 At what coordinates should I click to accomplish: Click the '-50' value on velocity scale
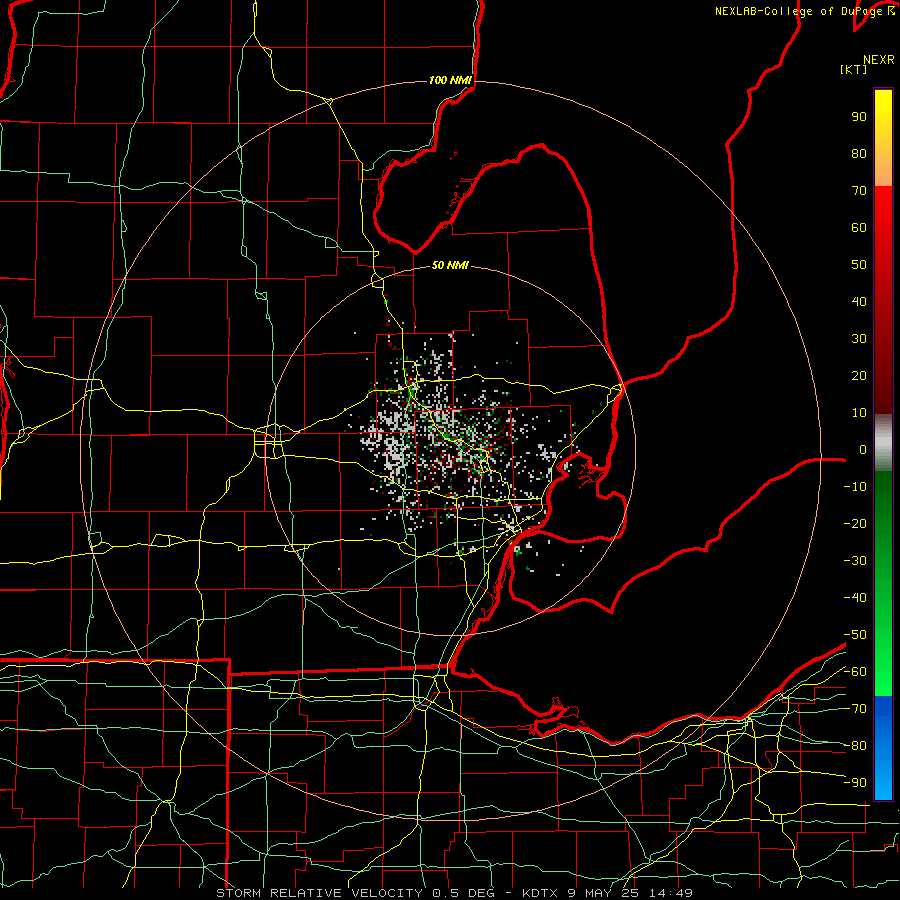click(855, 635)
